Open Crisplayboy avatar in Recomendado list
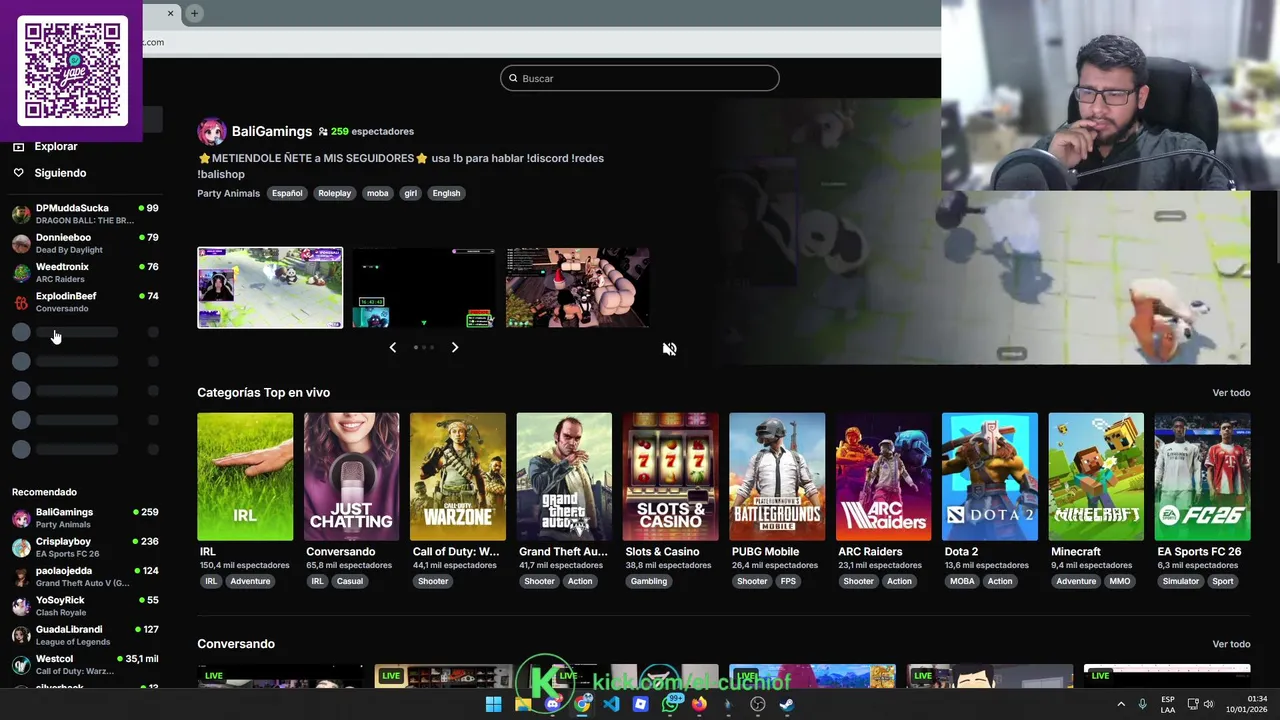This screenshot has width=1280, height=720. (21, 547)
